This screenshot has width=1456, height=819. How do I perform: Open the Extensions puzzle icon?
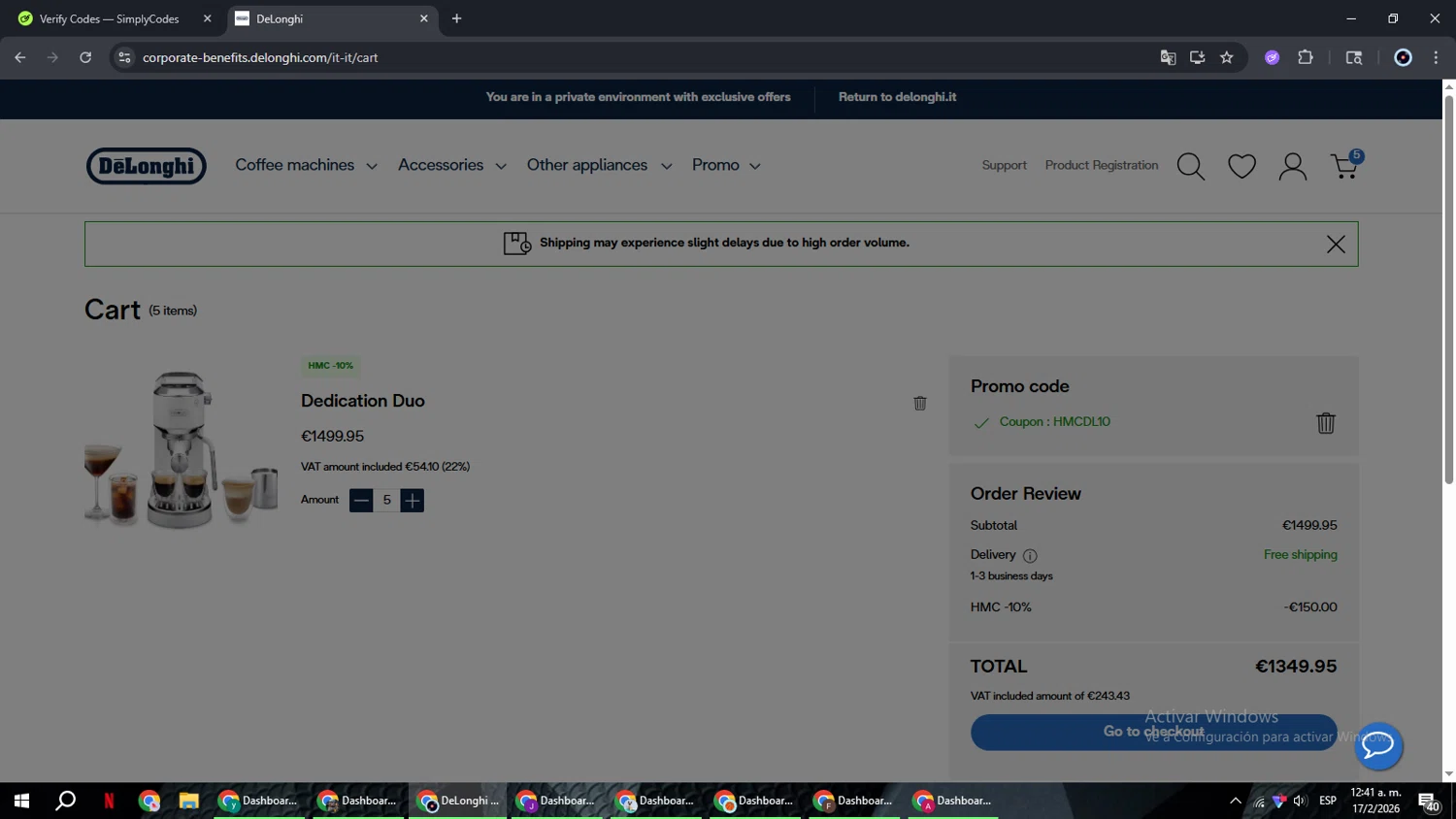[1306, 58]
